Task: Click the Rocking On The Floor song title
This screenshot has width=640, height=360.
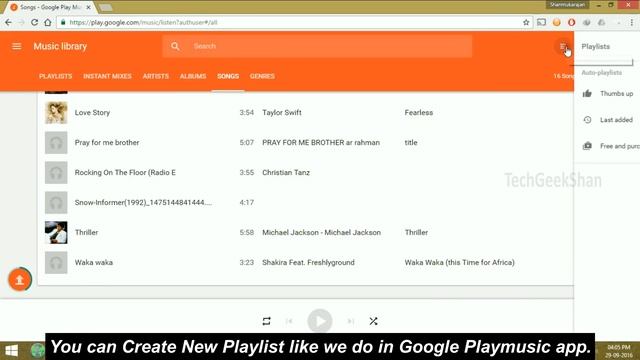Action: [x=125, y=173]
